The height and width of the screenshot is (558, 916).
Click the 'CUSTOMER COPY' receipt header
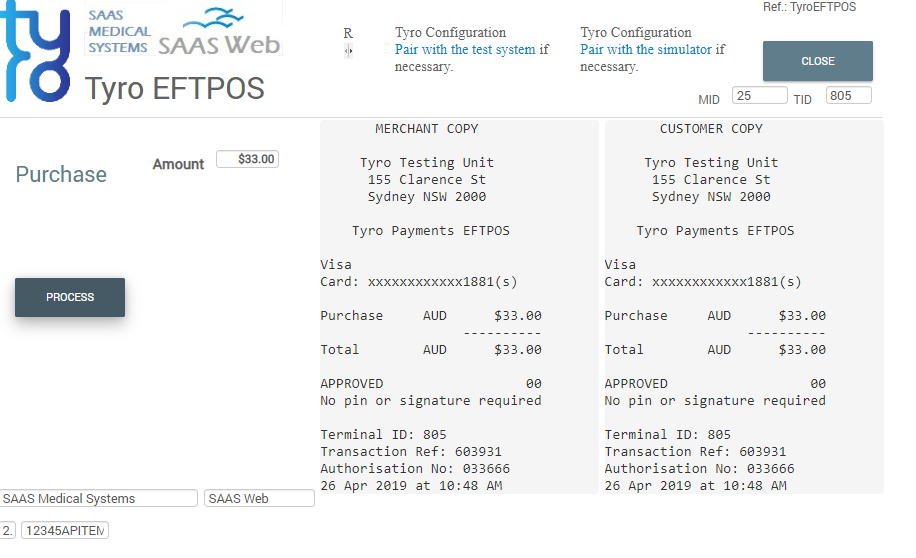coord(711,129)
